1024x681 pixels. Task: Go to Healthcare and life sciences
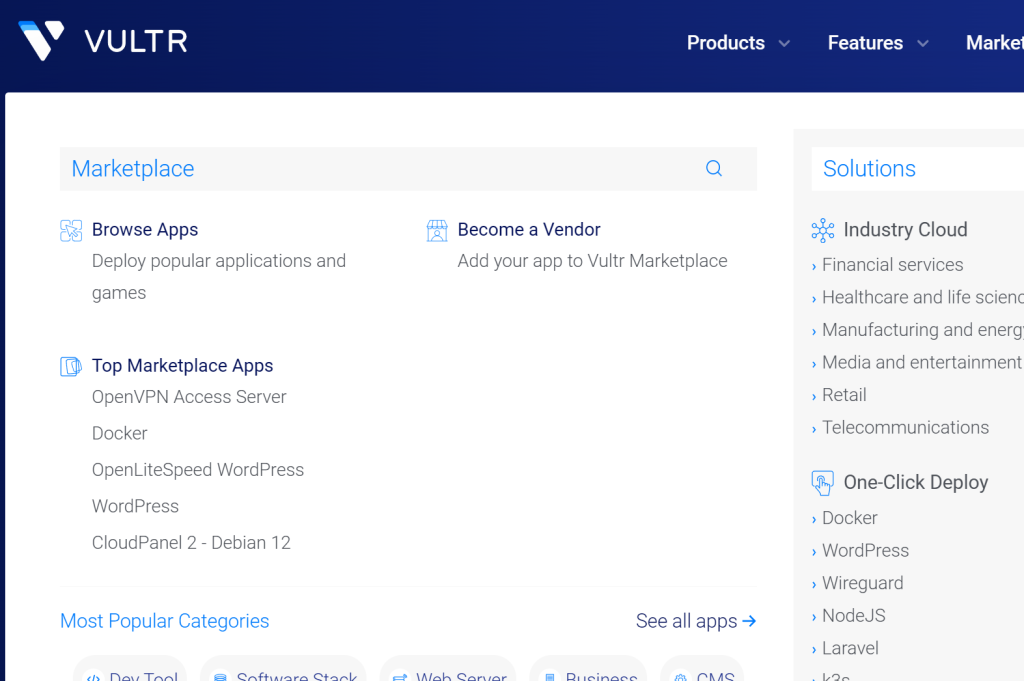tap(923, 298)
